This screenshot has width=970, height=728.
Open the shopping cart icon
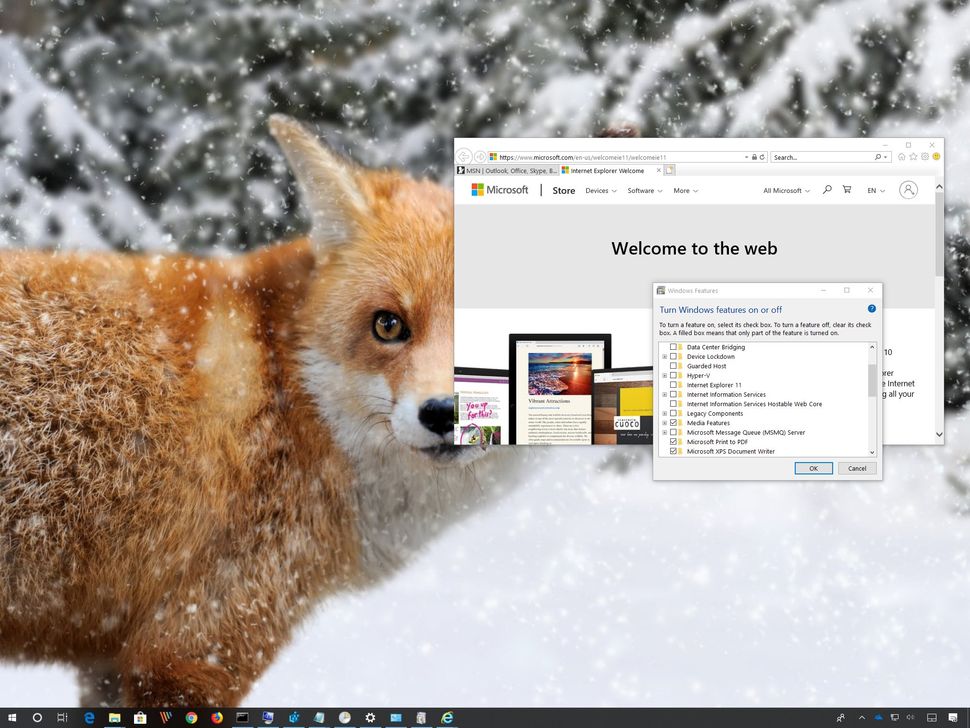[846, 190]
